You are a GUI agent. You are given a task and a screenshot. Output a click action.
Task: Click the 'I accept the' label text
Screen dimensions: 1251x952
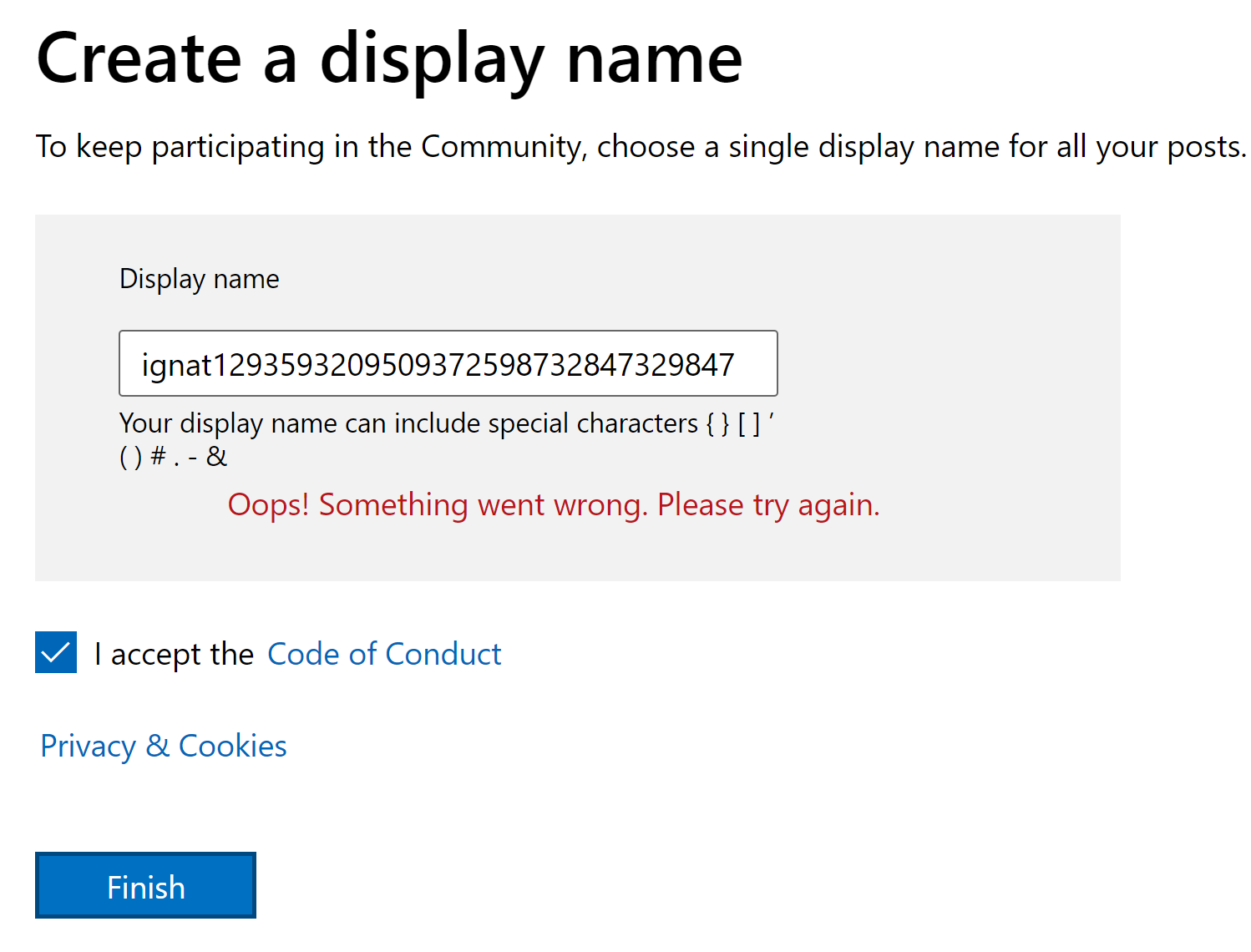[x=174, y=654]
